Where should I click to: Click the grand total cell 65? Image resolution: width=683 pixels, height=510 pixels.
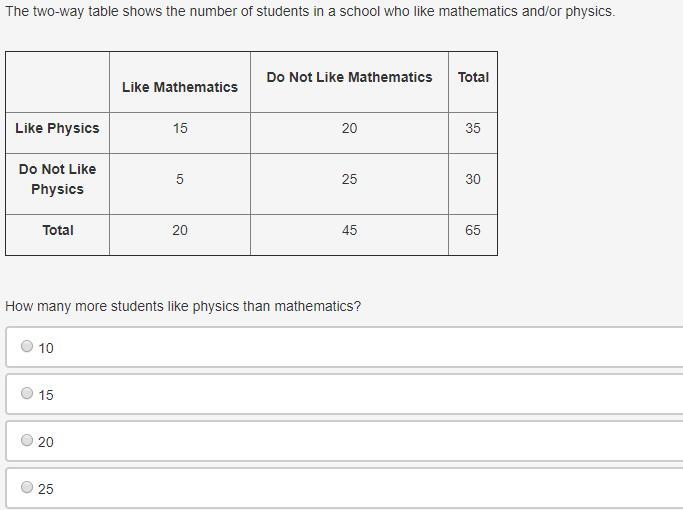(x=473, y=230)
